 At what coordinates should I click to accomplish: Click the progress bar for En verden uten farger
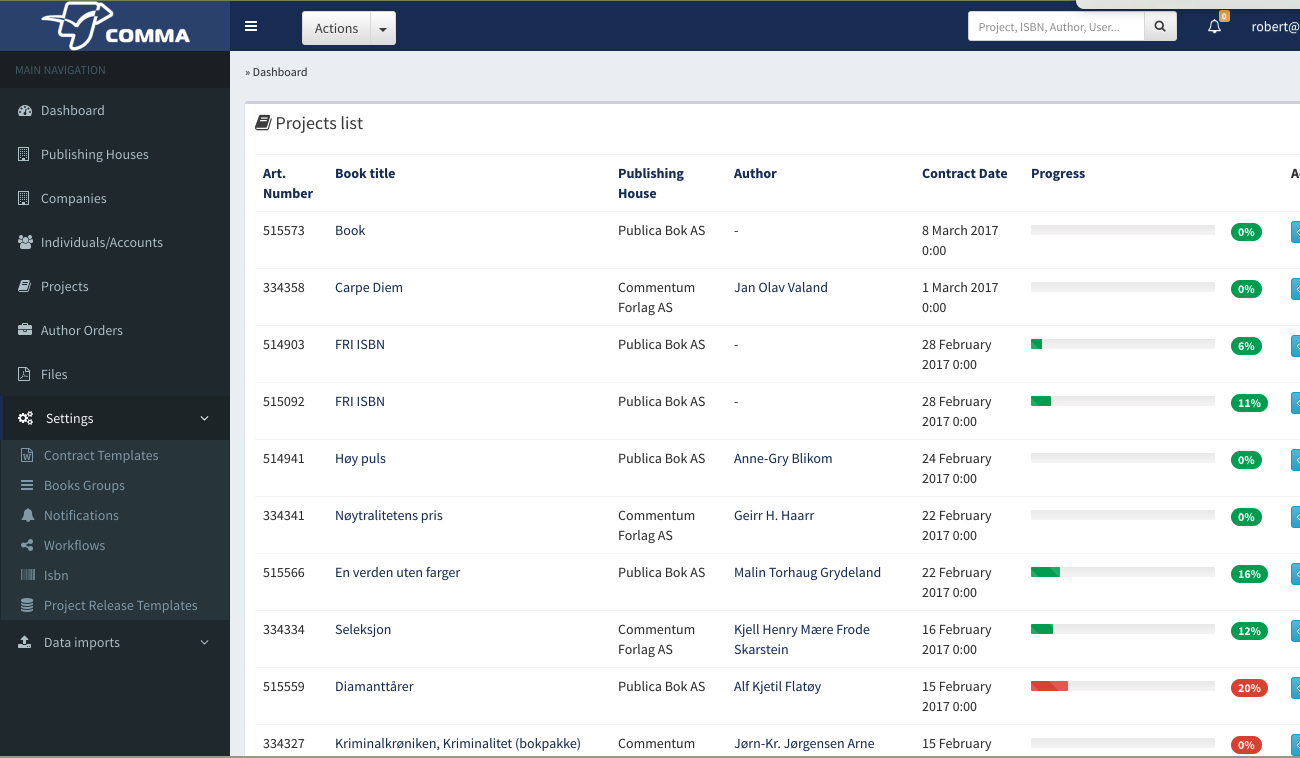pyautogui.click(x=1123, y=572)
